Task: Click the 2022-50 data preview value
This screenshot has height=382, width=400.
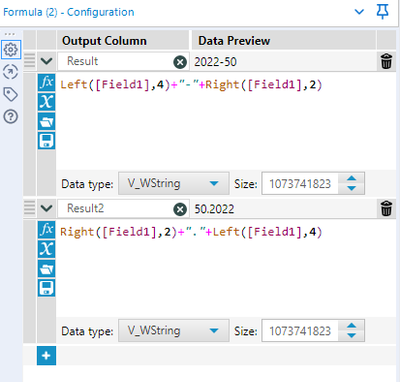Action: pyautogui.click(x=215, y=62)
